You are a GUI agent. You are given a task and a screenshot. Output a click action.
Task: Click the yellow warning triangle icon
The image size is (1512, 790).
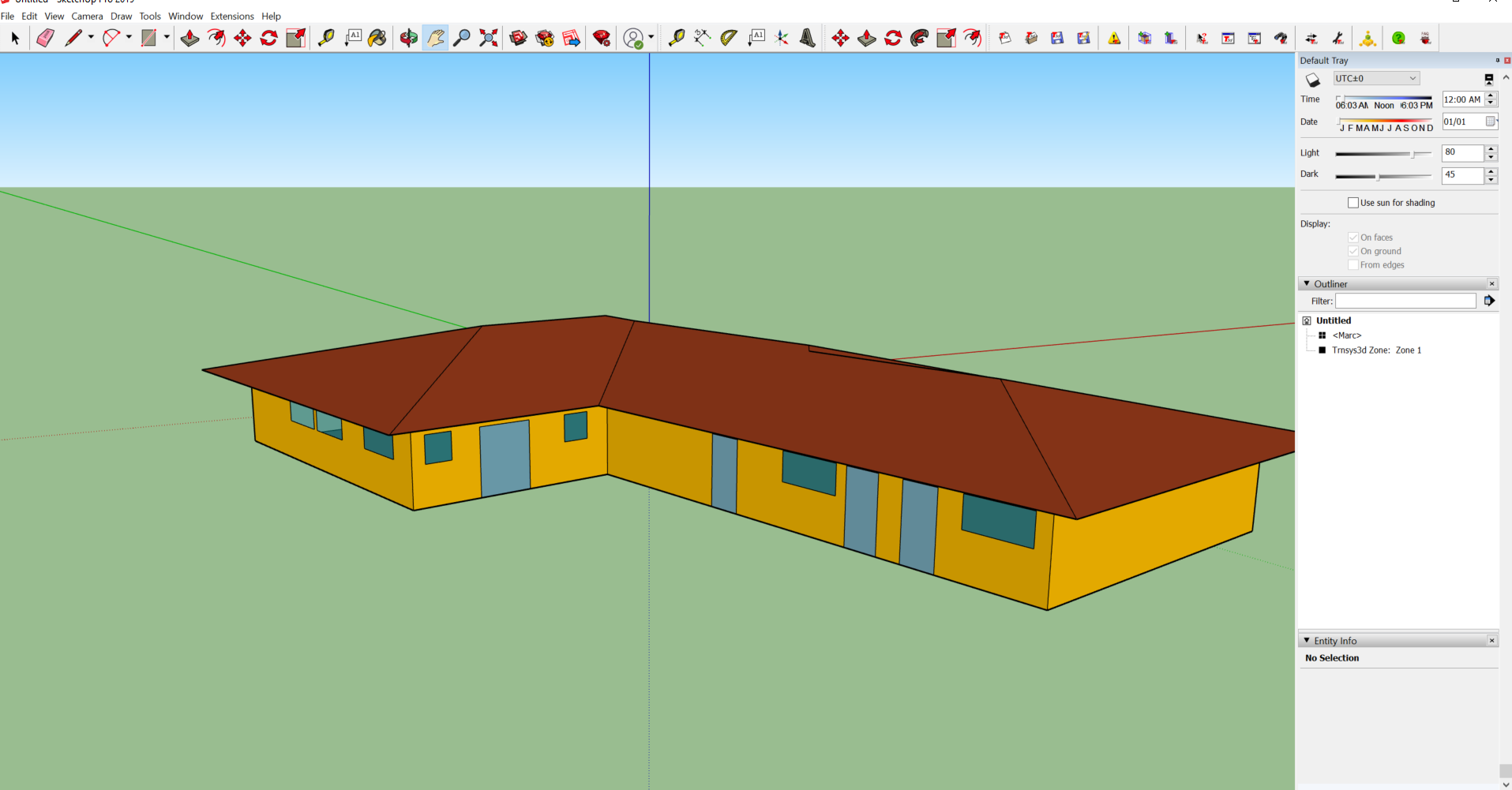coord(1114,38)
